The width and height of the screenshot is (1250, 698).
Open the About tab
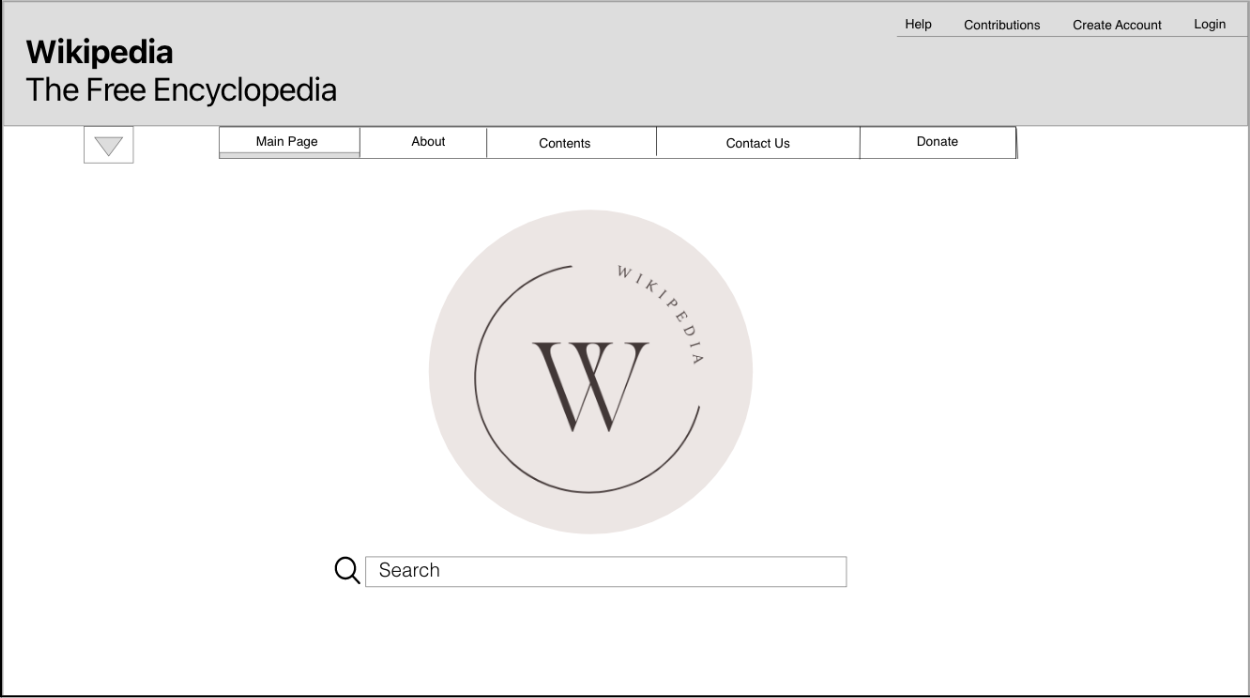424,142
